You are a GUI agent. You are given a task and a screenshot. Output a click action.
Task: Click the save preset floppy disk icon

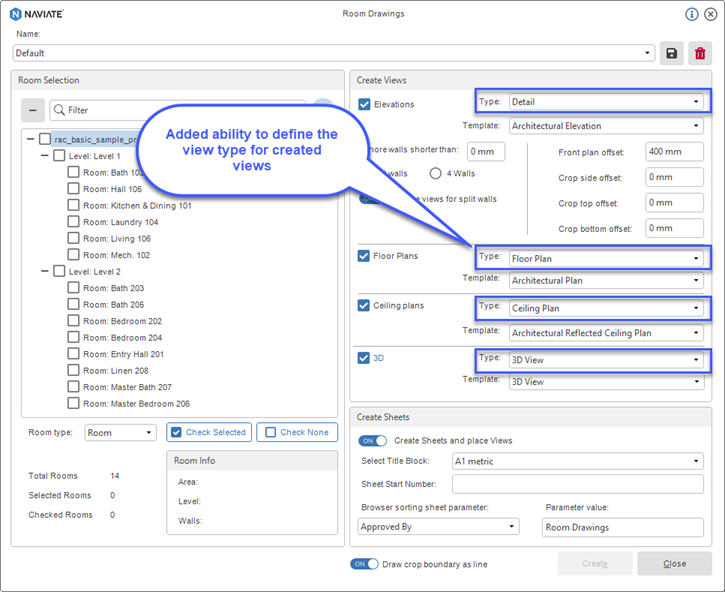671,53
